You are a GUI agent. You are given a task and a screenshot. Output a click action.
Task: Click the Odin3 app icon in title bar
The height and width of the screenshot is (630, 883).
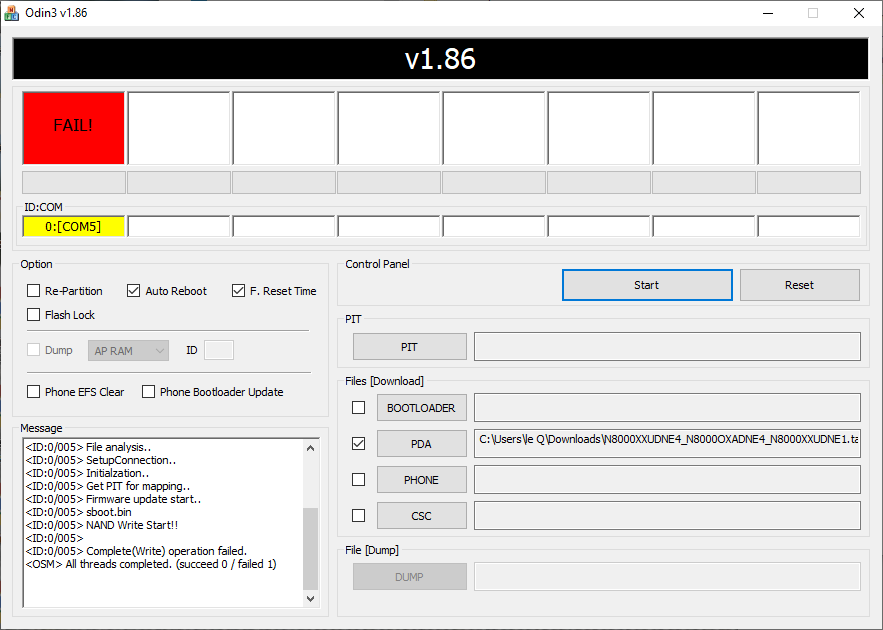click(x=11, y=13)
